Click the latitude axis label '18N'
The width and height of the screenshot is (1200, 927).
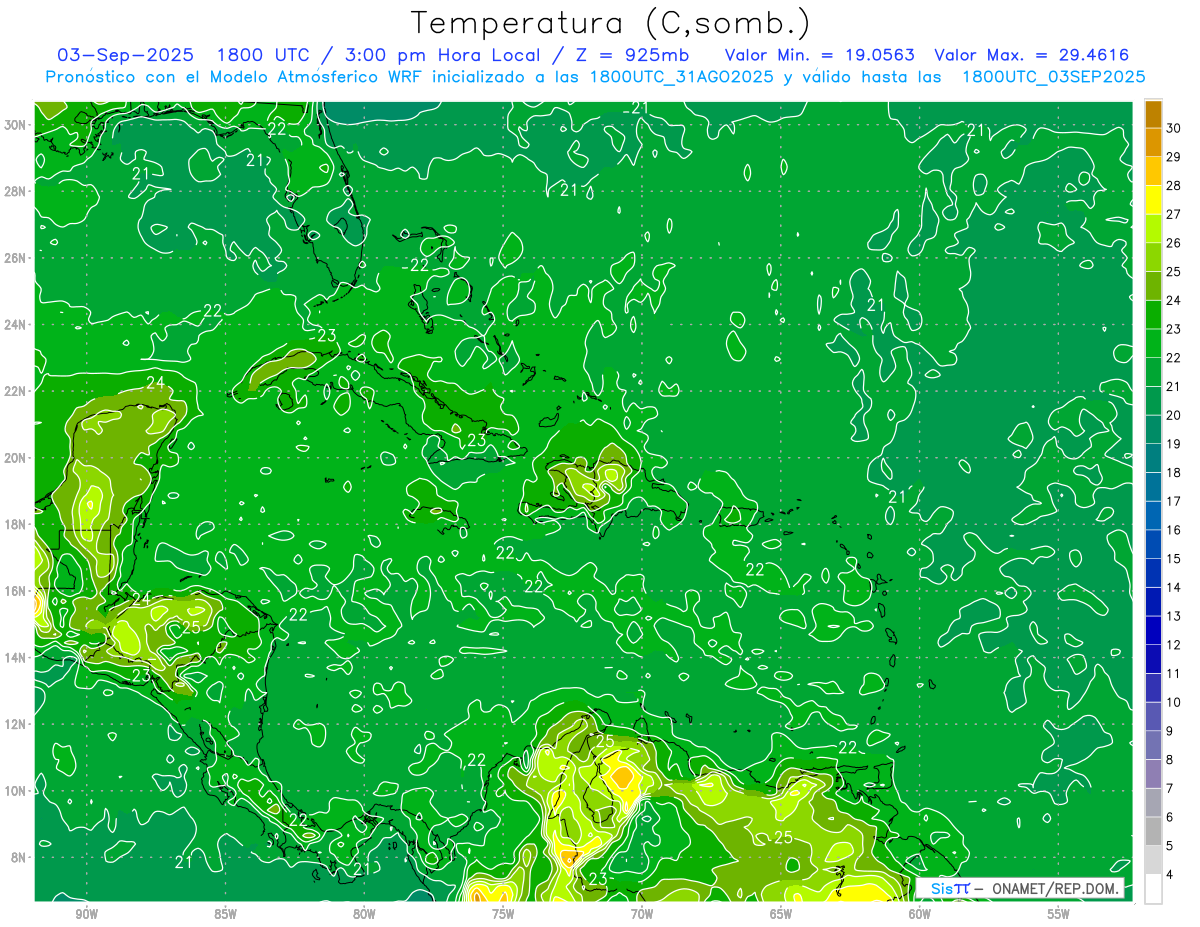(x=16, y=524)
